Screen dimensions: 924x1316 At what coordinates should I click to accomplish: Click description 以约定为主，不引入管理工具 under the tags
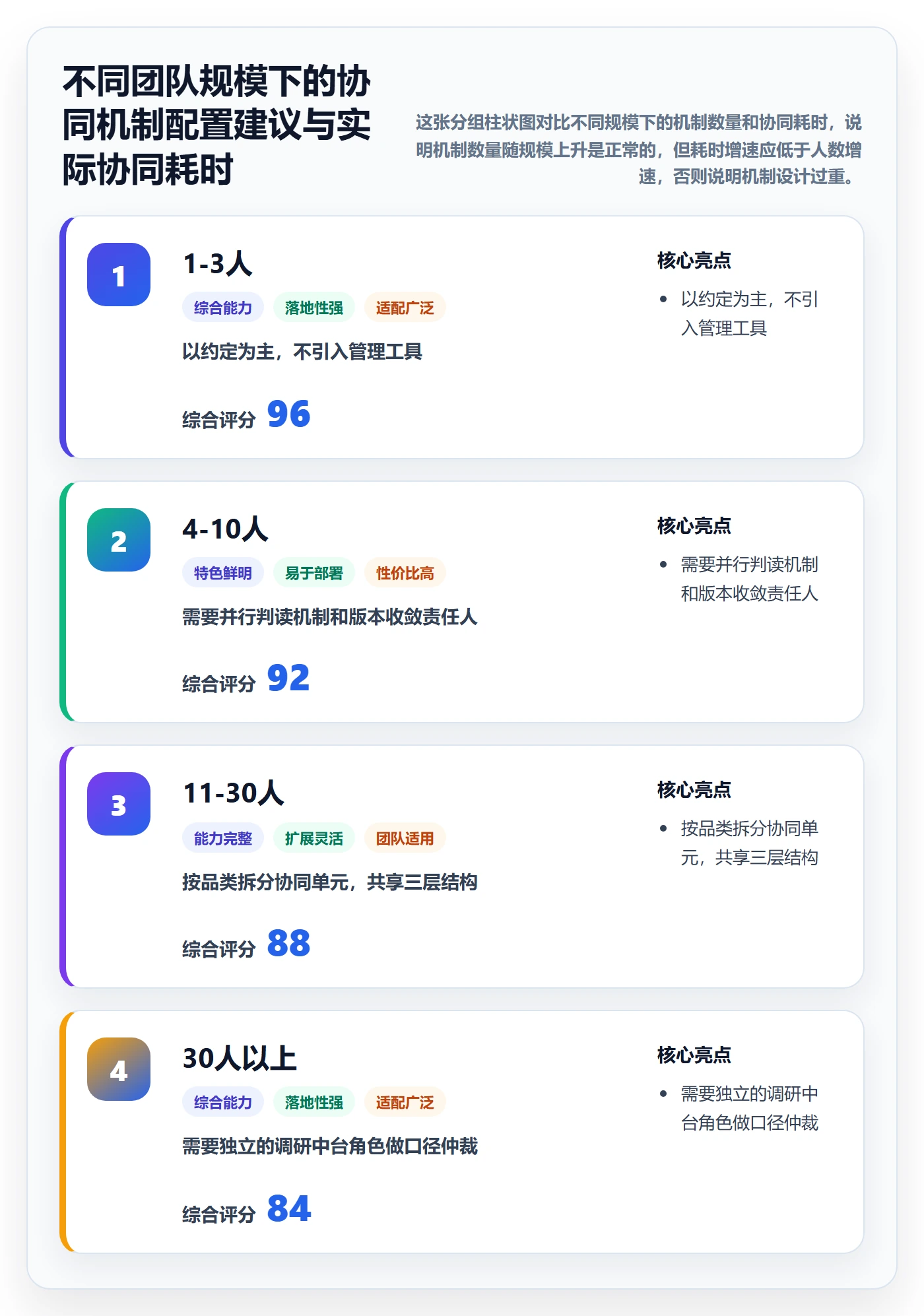point(302,352)
